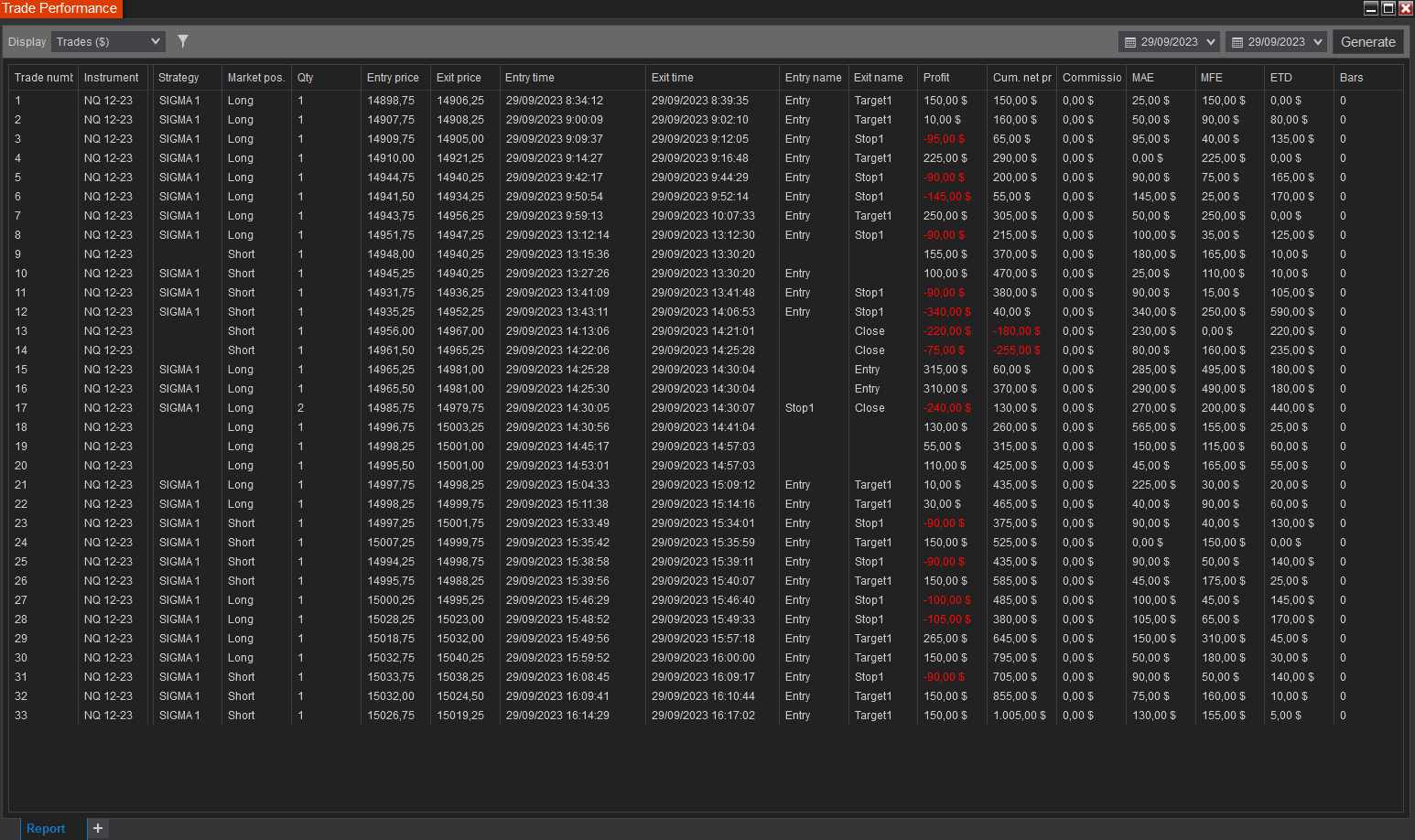
Task: Sort by the Cum. net profit column header
Action: click(1022, 78)
